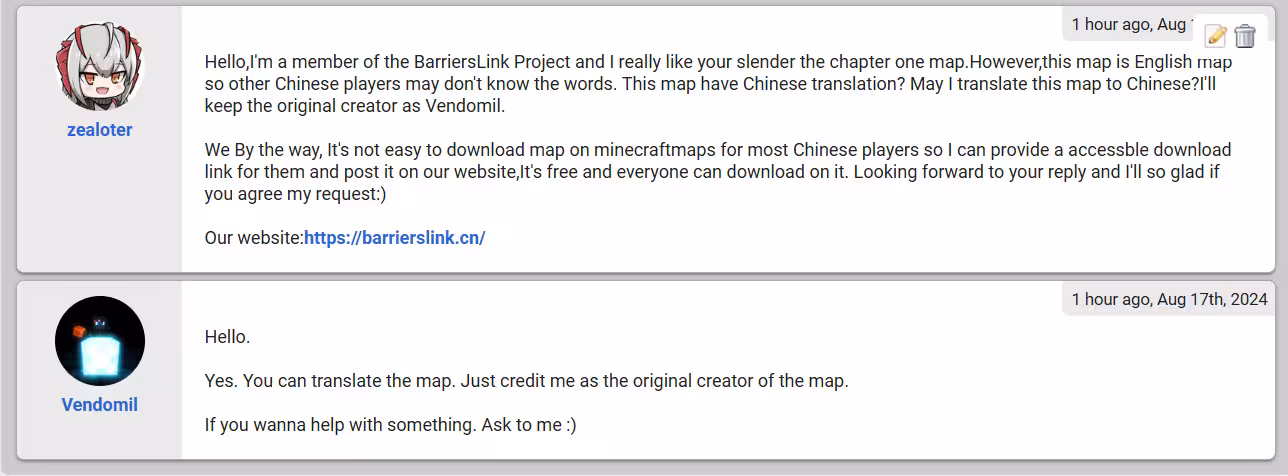The height and width of the screenshot is (476, 1288).
Task: Open the https://barrierslink.cn/ link
Action: point(394,238)
